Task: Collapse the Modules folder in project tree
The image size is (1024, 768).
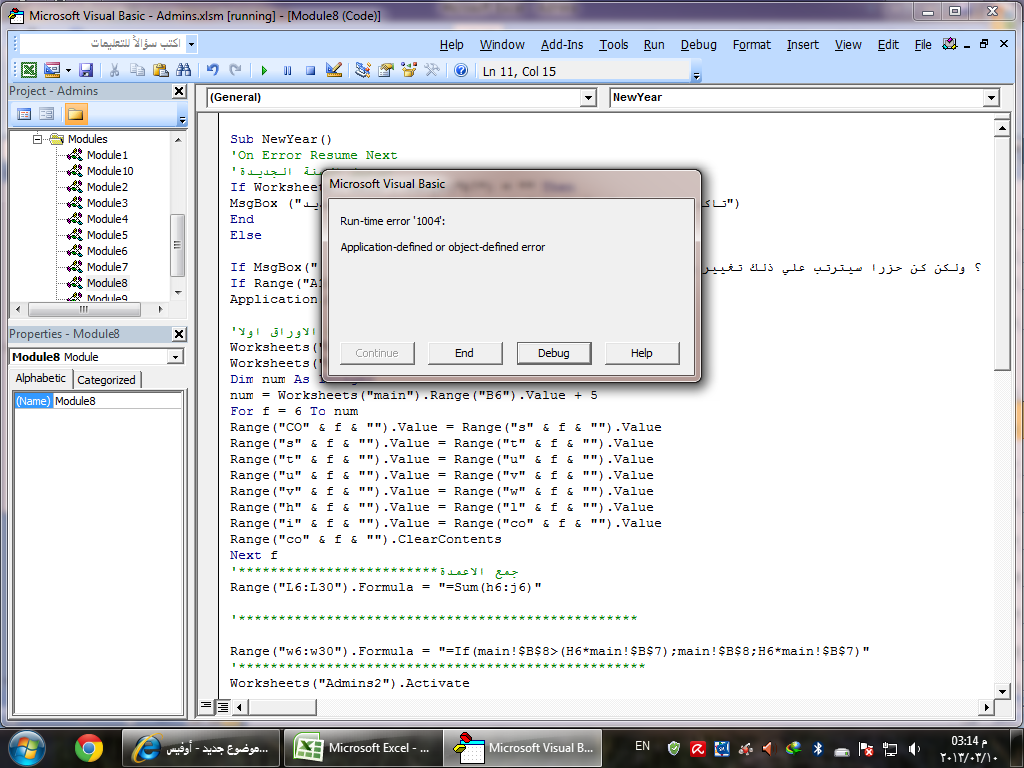Action: pyautogui.click(x=38, y=139)
